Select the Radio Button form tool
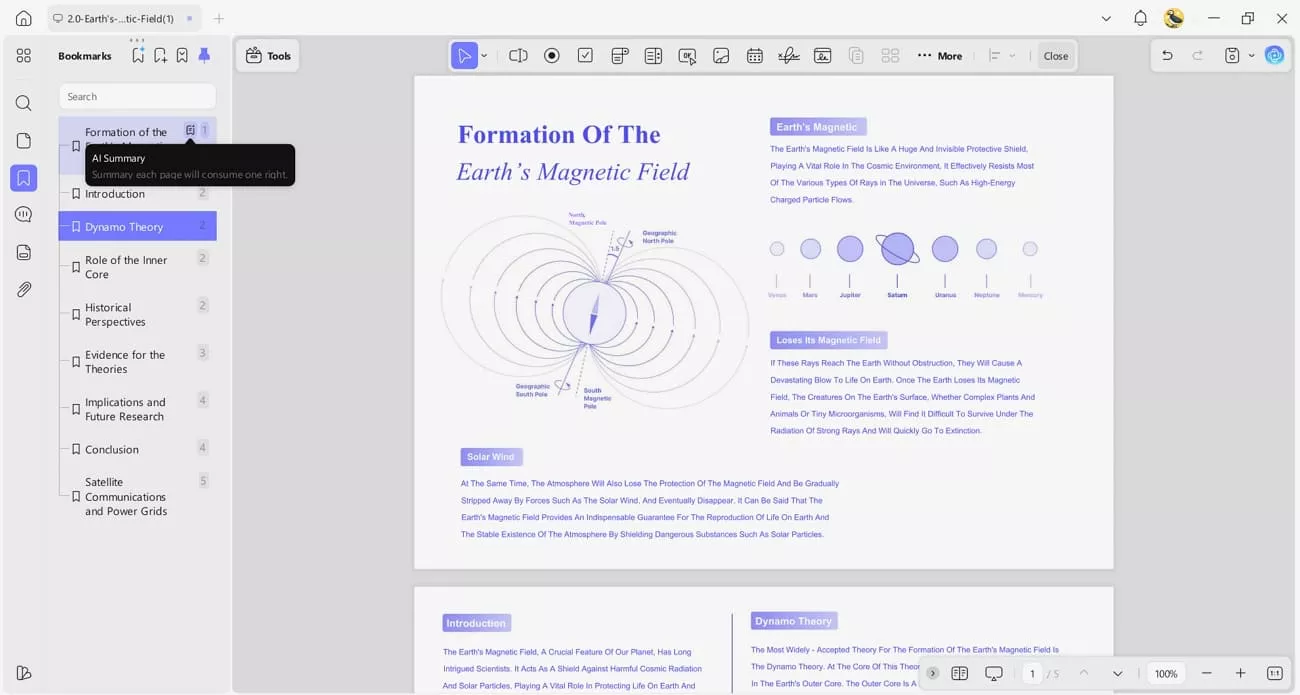The width and height of the screenshot is (1300, 695). [x=551, y=55]
